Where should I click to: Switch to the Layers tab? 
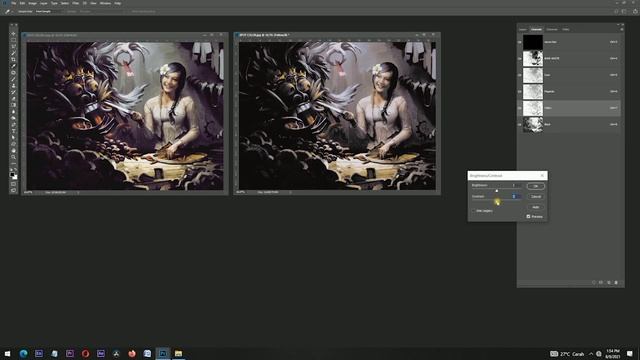tap(523, 29)
